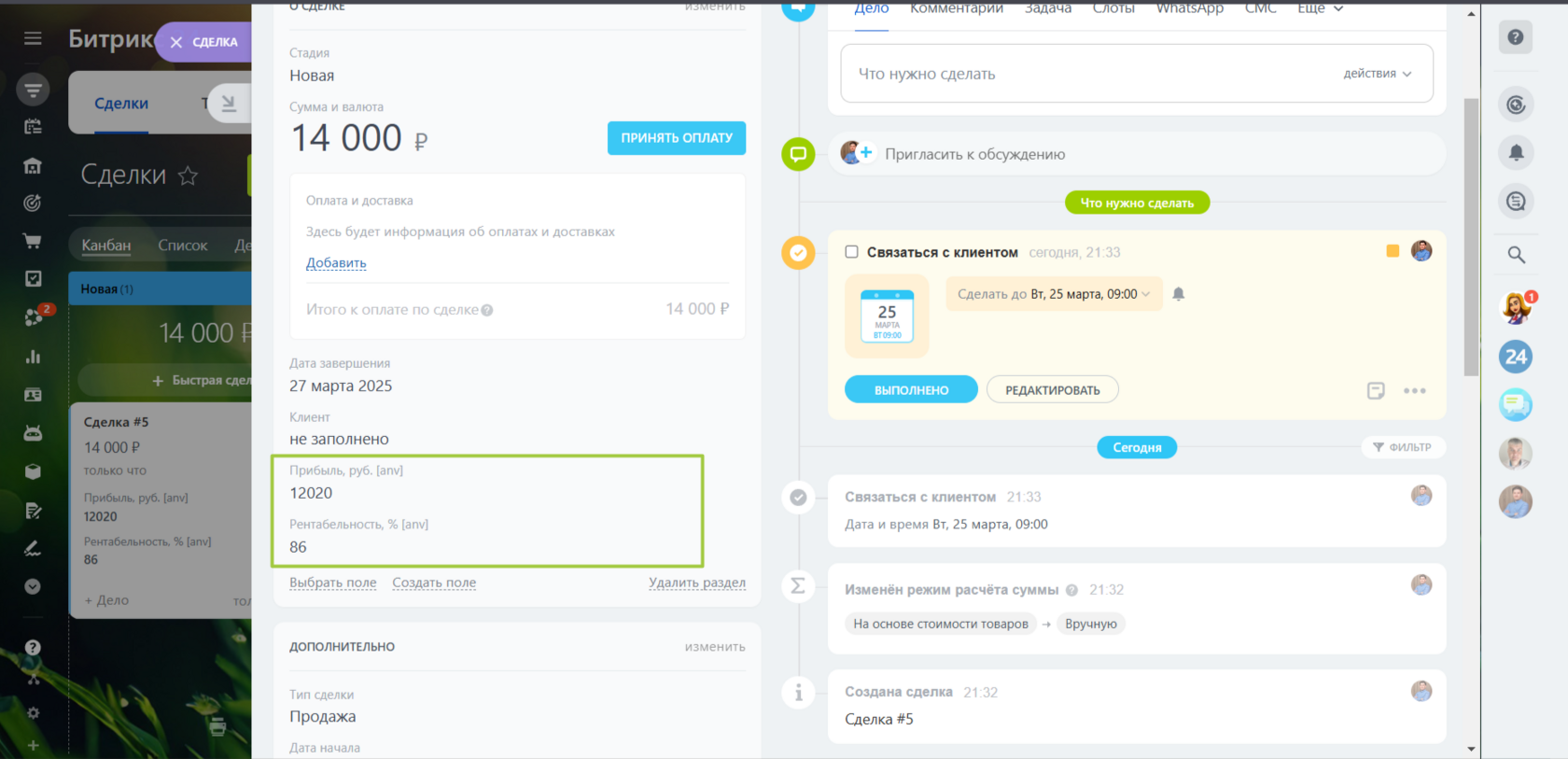Image resolution: width=1568 pixels, height=759 pixels.
Task: Click the Удалить раздел link
Action: pyautogui.click(x=697, y=583)
